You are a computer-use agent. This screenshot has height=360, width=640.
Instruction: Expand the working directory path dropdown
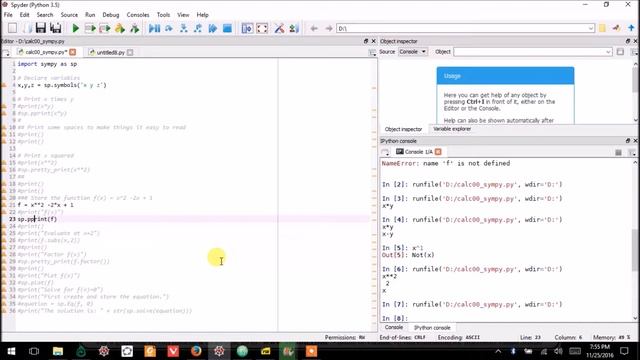tap(591, 28)
